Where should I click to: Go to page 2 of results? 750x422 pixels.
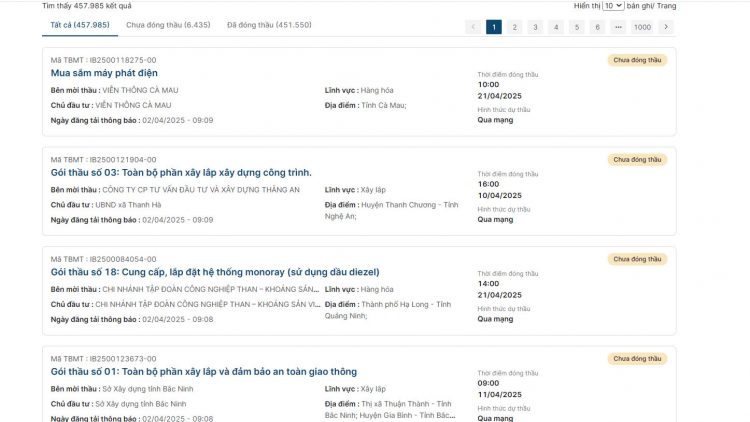514,27
